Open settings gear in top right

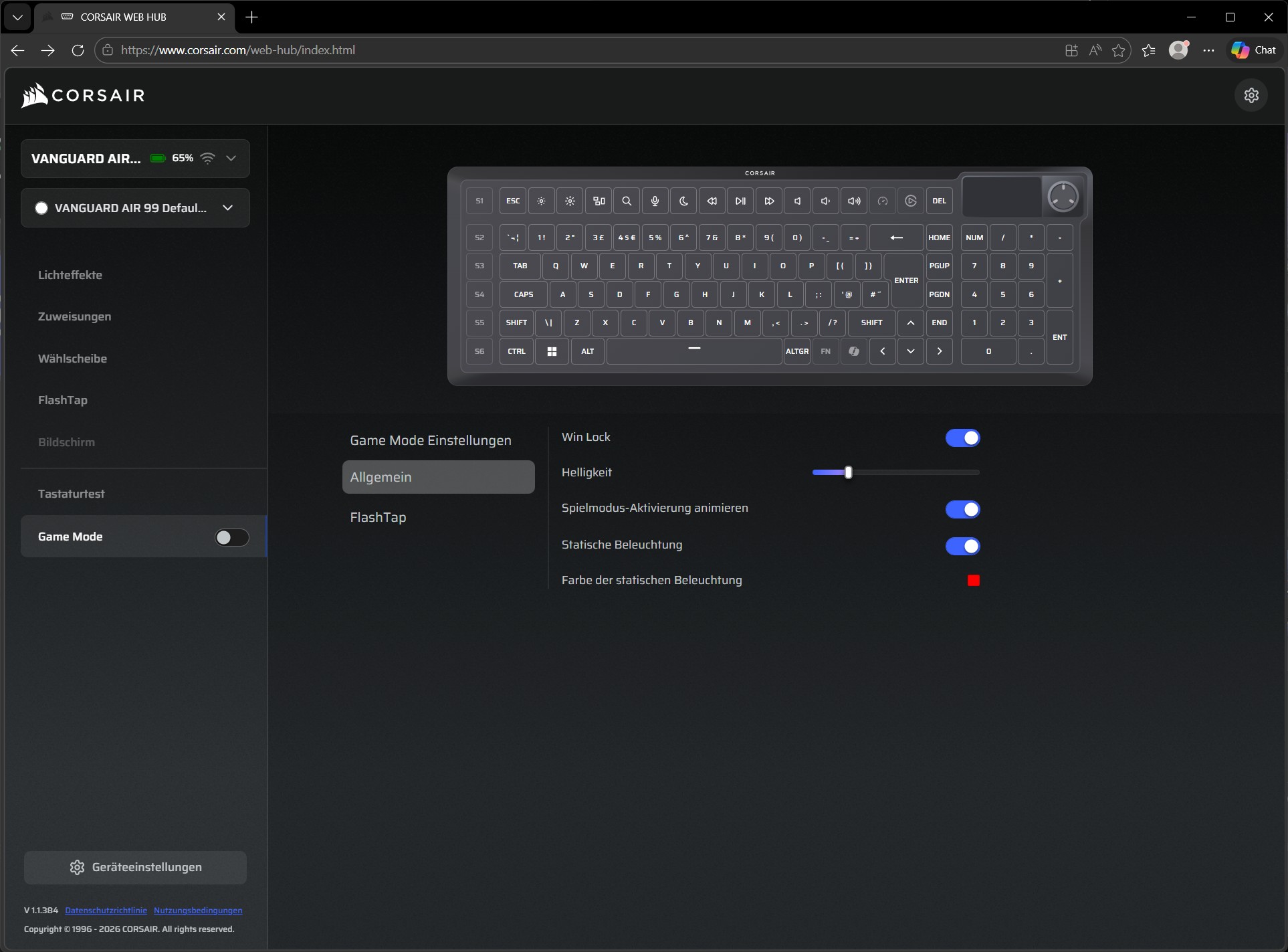click(x=1251, y=96)
